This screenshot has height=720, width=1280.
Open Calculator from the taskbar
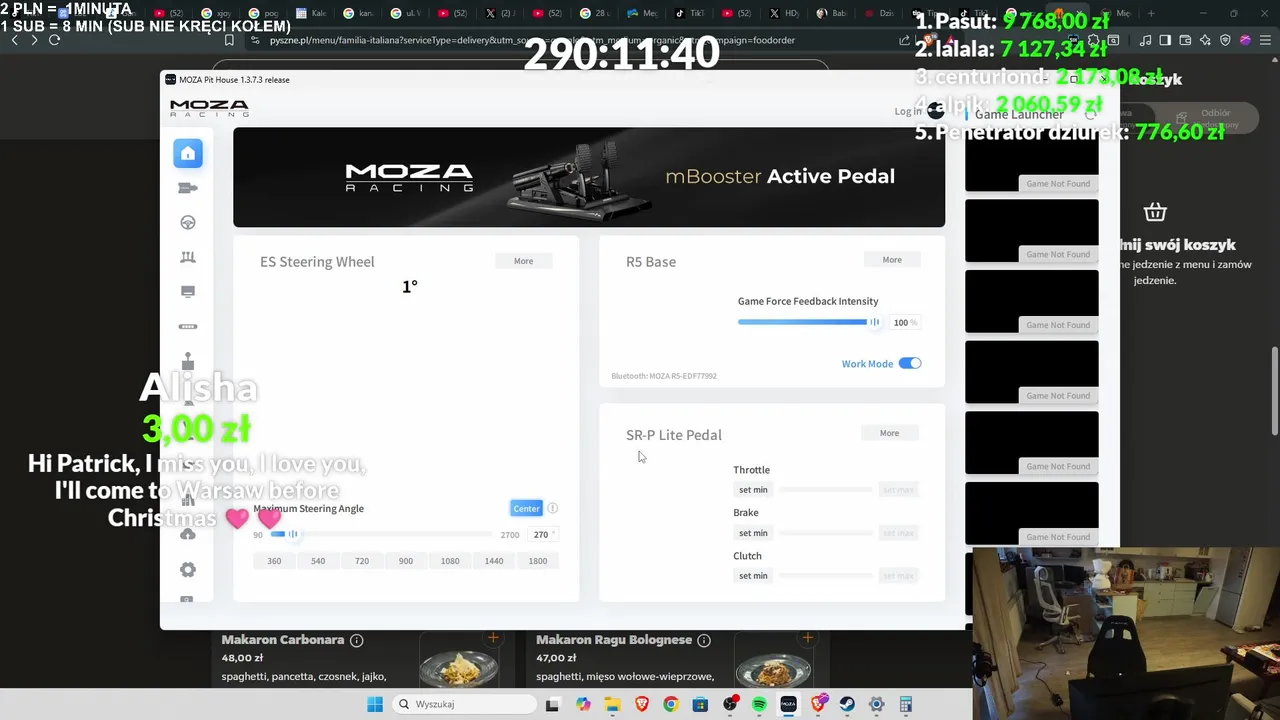906,704
